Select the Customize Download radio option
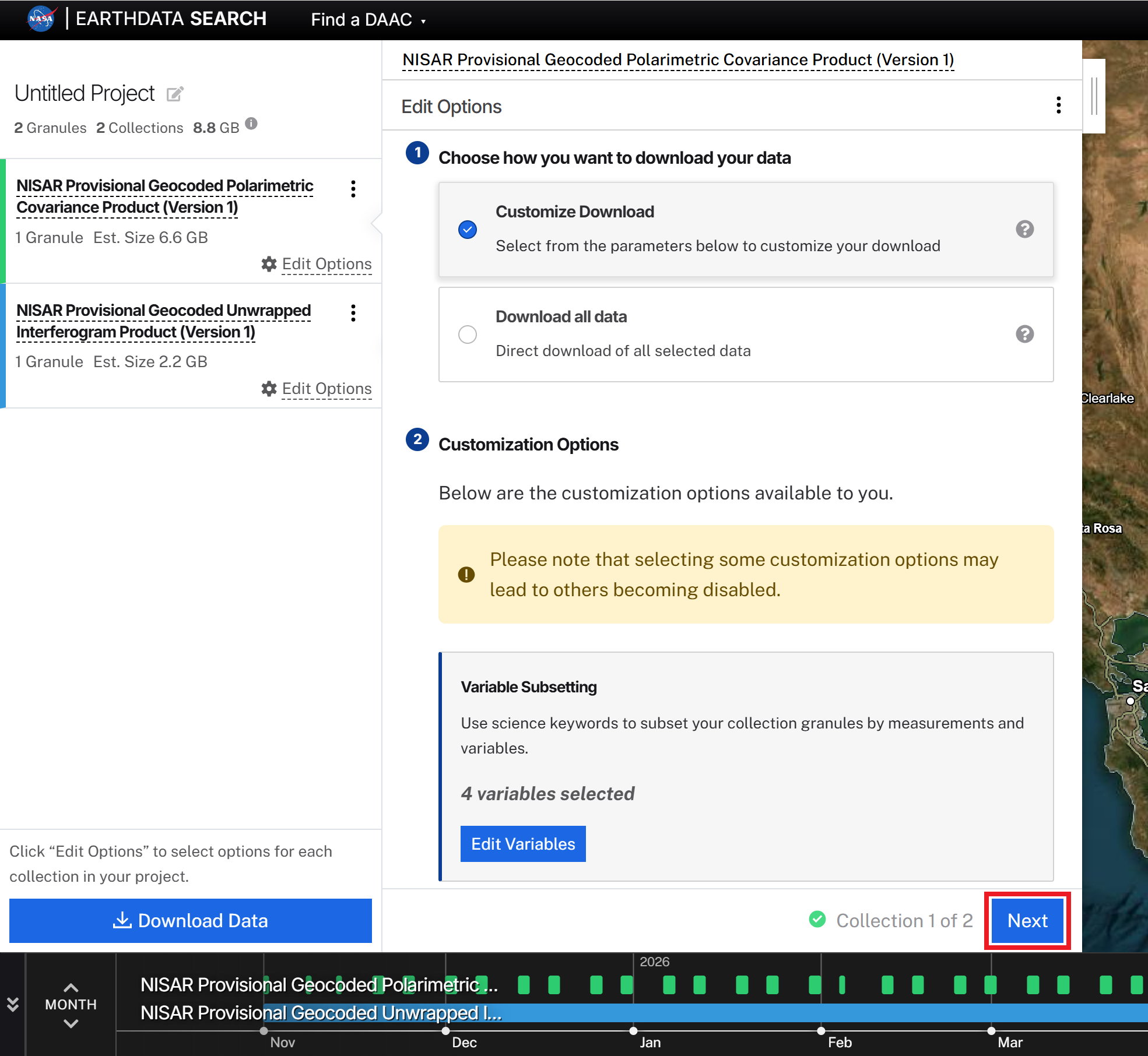The width and height of the screenshot is (1148, 1056). (468, 230)
